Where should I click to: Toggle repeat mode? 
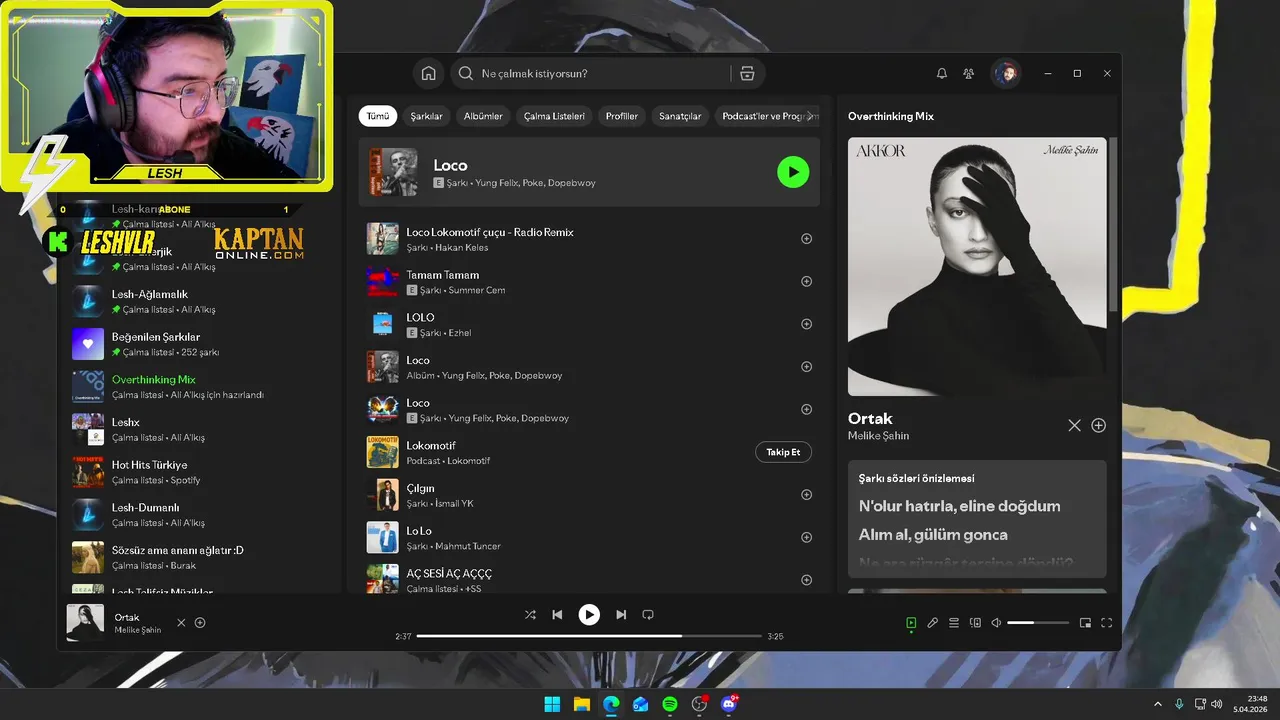coord(648,615)
